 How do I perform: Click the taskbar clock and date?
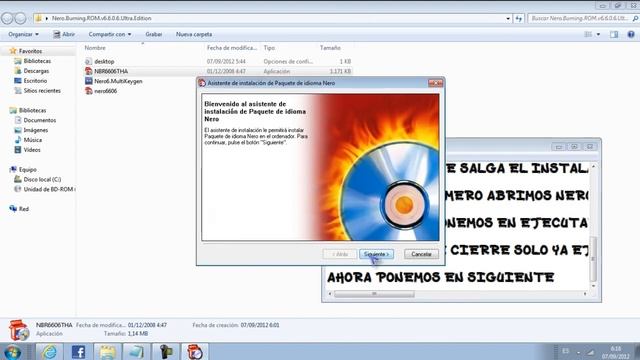click(x=615, y=352)
